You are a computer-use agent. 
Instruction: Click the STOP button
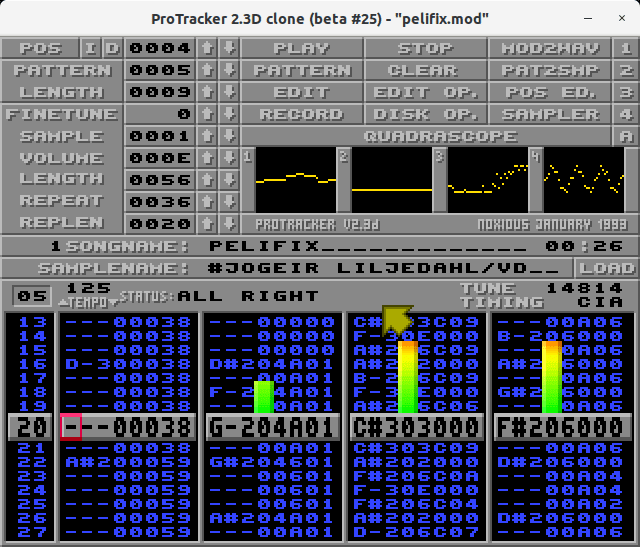tap(425, 48)
